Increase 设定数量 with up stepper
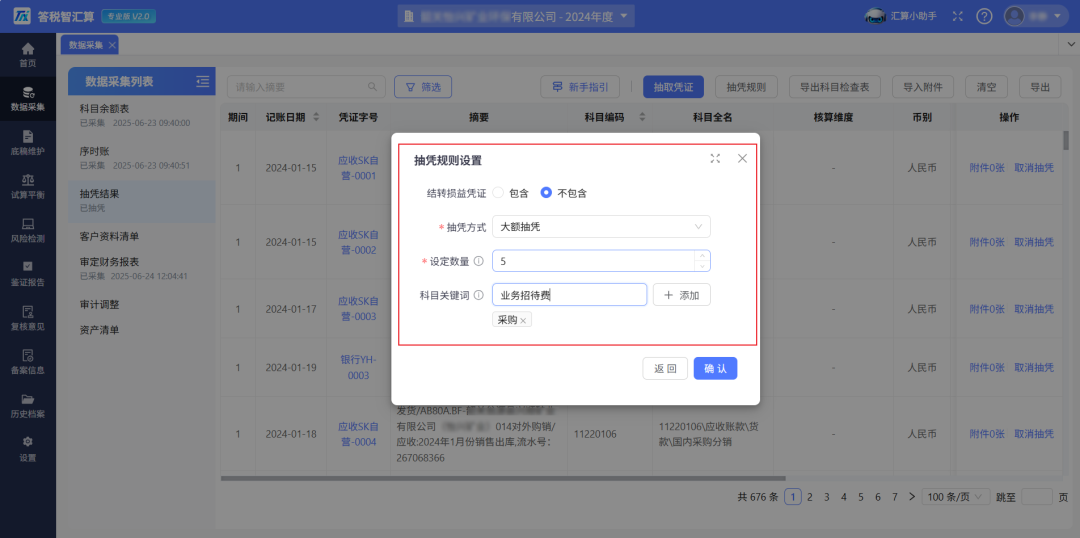 pos(702,256)
